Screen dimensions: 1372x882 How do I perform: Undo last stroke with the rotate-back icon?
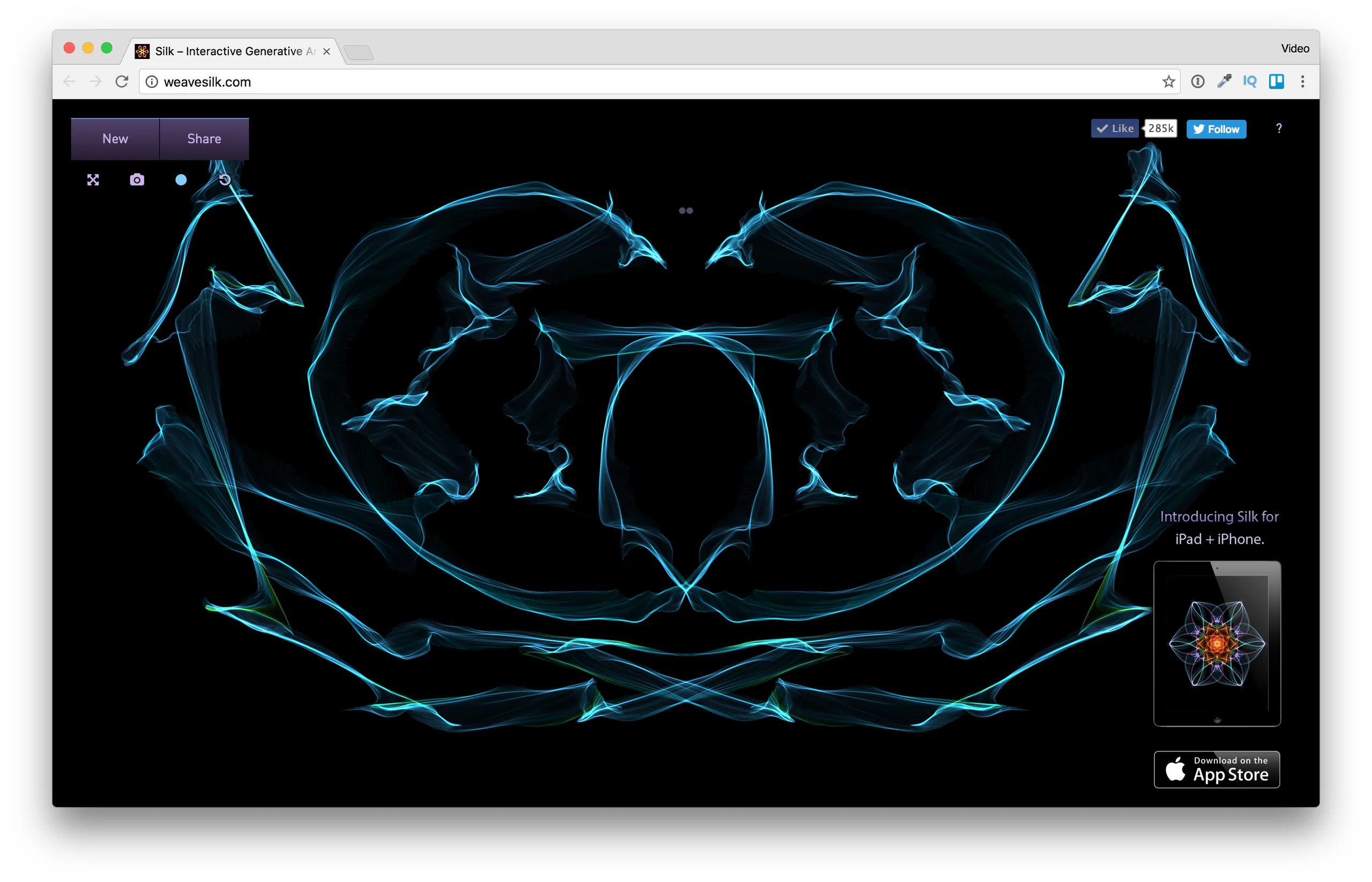coord(225,180)
